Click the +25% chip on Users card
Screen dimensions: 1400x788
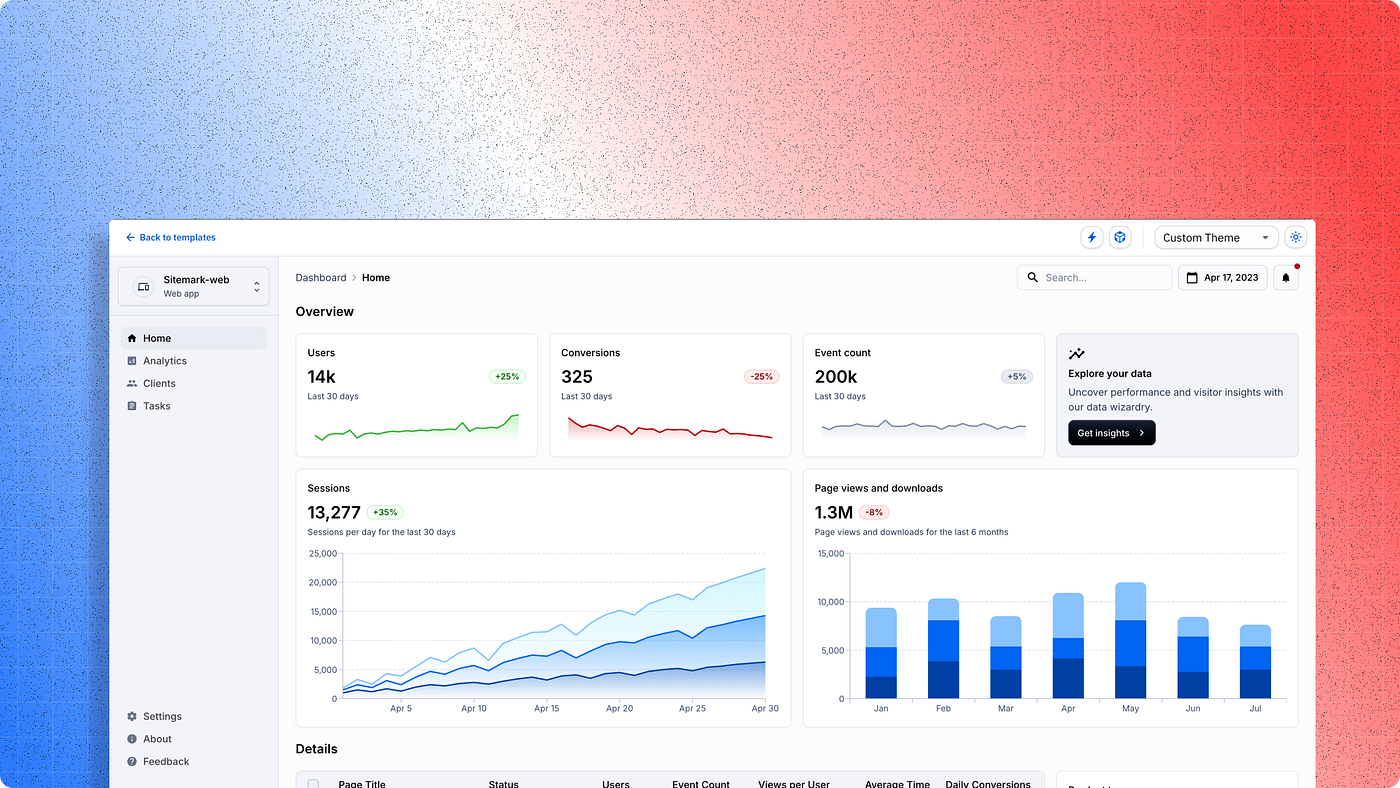[507, 377]
